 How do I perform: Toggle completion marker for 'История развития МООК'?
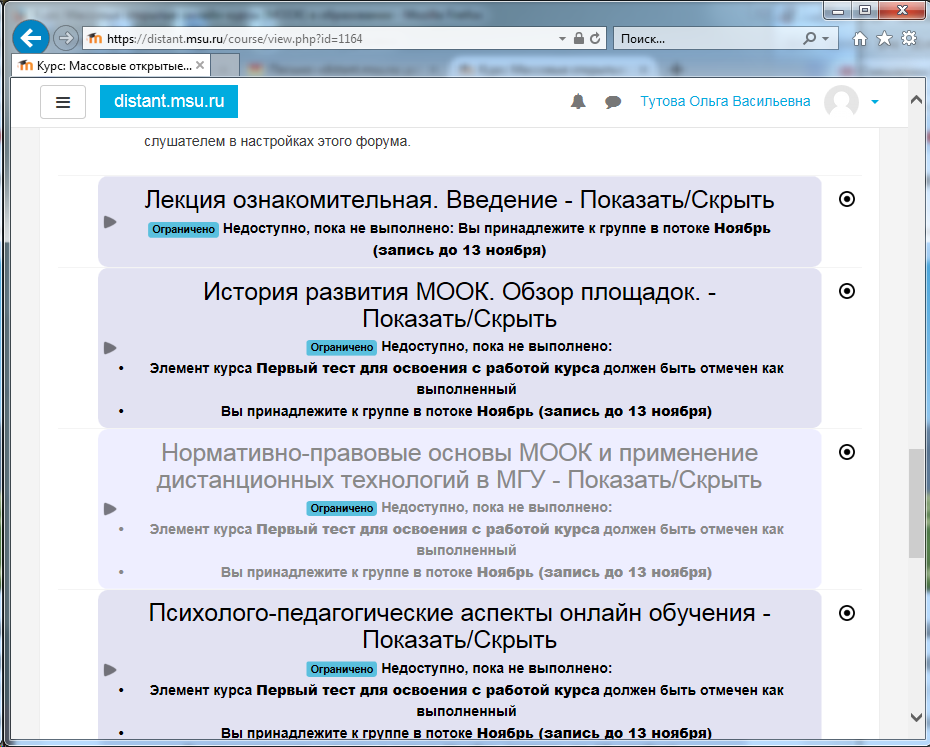[846, 291]
